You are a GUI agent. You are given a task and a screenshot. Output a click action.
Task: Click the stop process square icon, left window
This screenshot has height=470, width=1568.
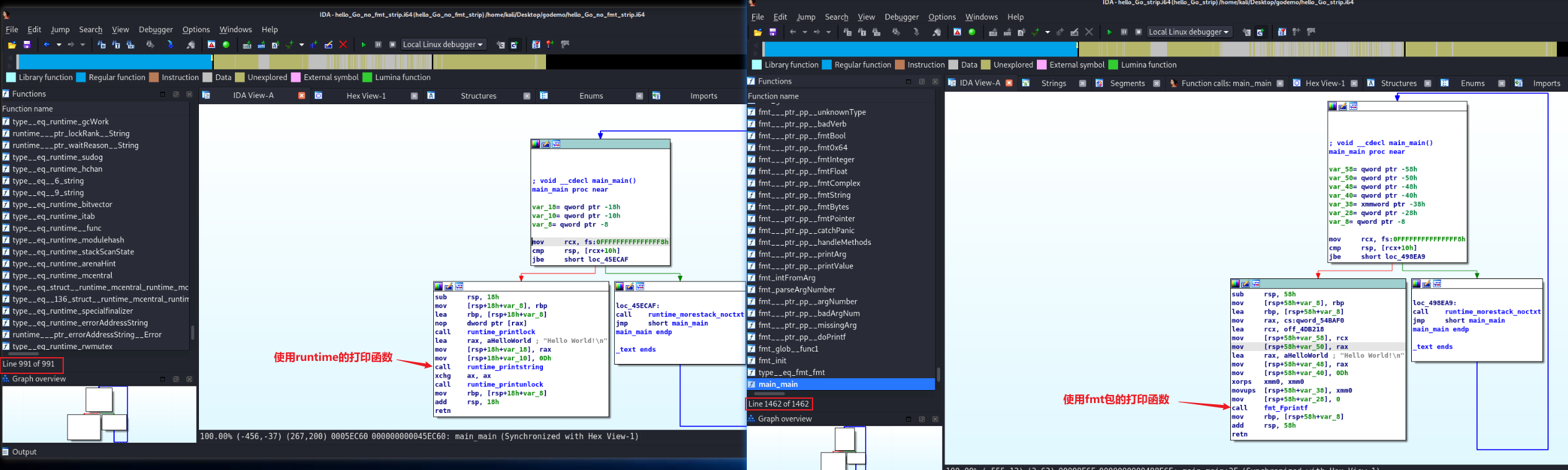tap(392, 45)
